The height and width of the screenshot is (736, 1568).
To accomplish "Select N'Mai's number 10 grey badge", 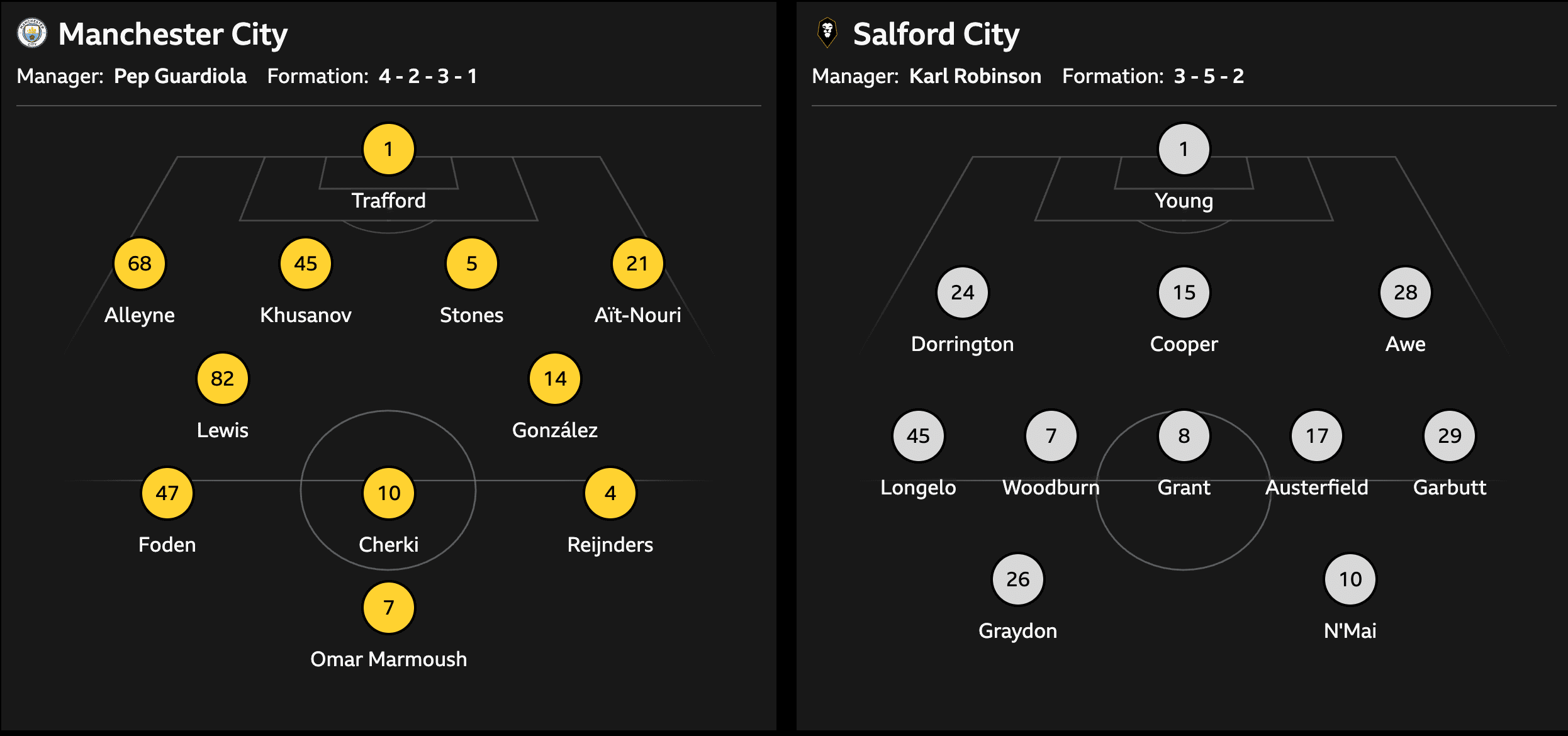I will (1350, 579).
